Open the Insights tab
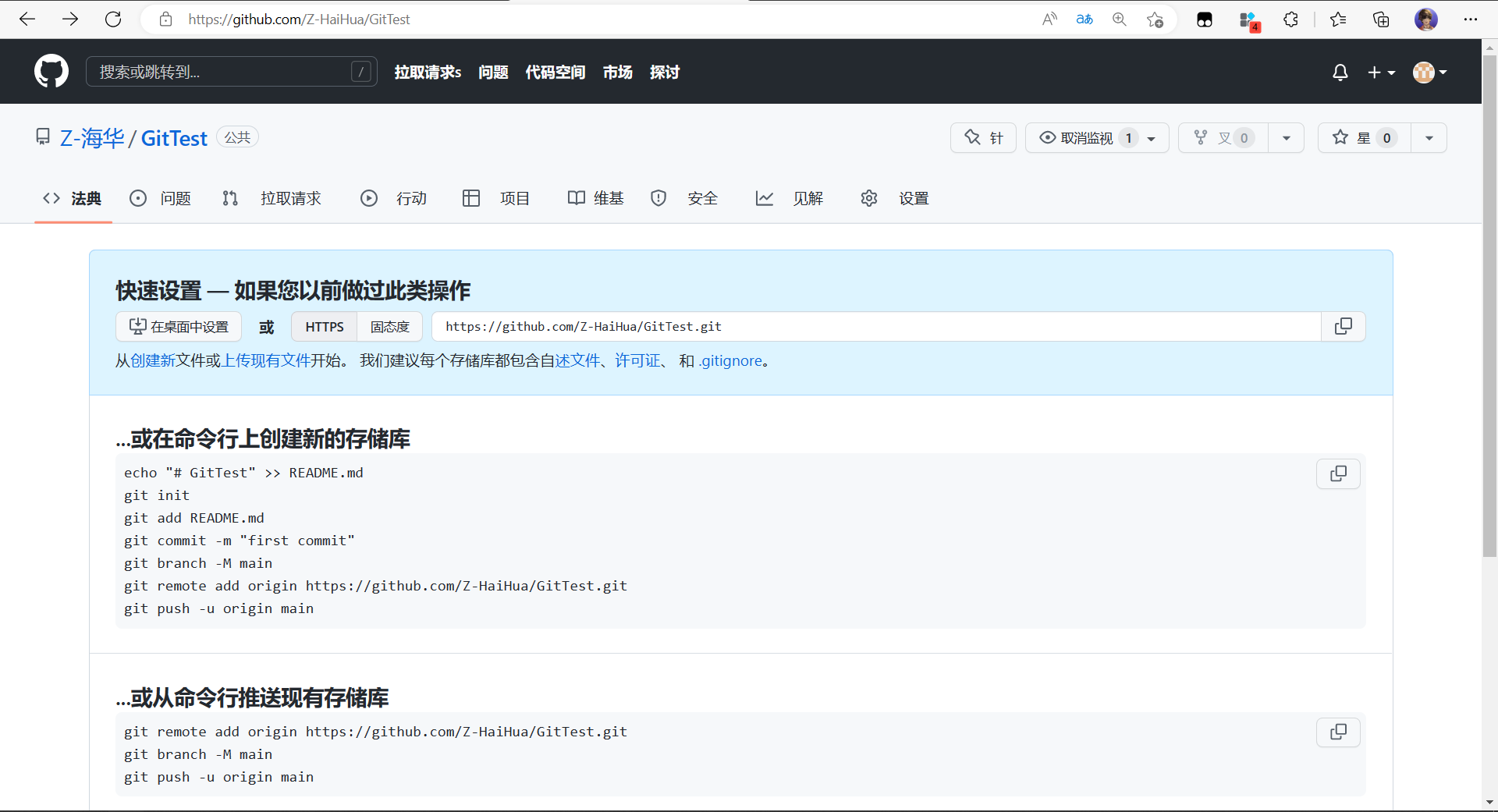The width and height of the screenshot is (1498, 812). [x=789, y=199]
